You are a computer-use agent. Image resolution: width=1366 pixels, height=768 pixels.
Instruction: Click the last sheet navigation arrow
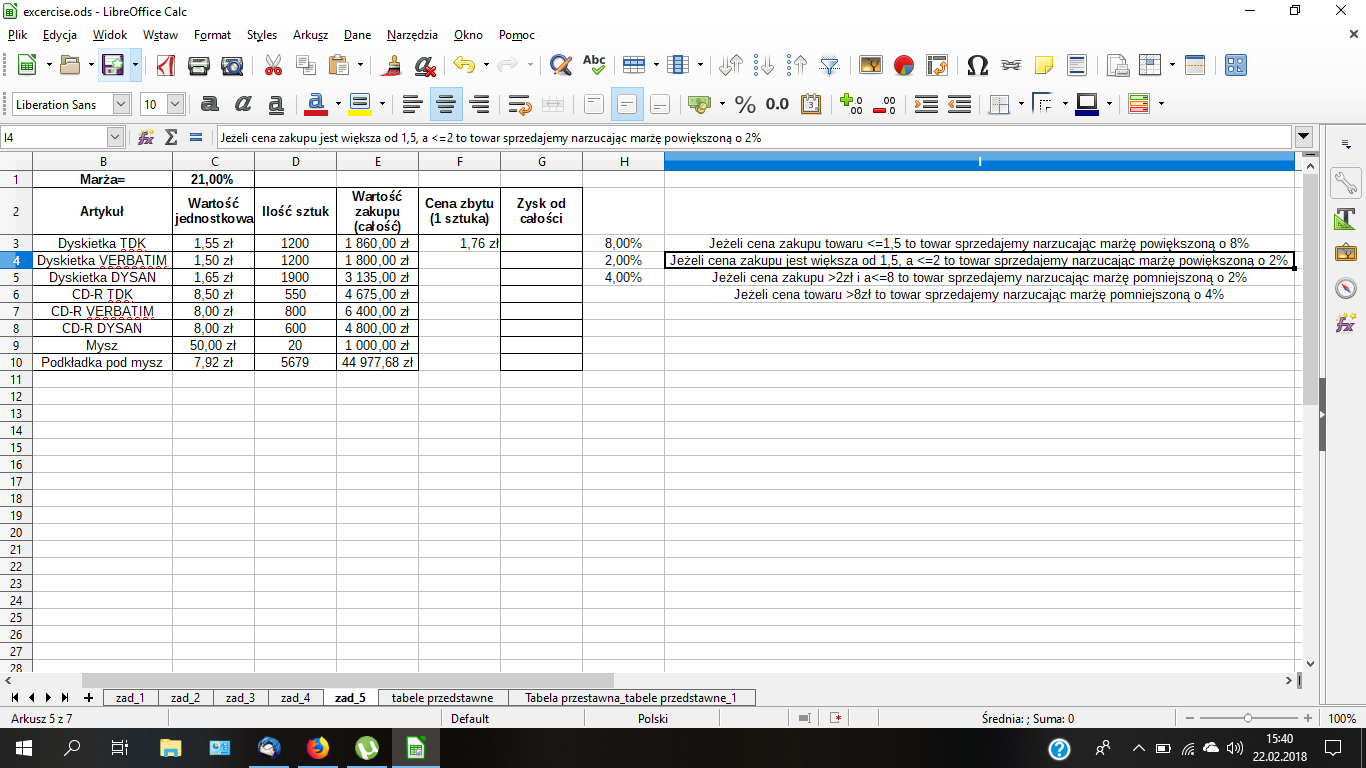(x=65, y=698)
